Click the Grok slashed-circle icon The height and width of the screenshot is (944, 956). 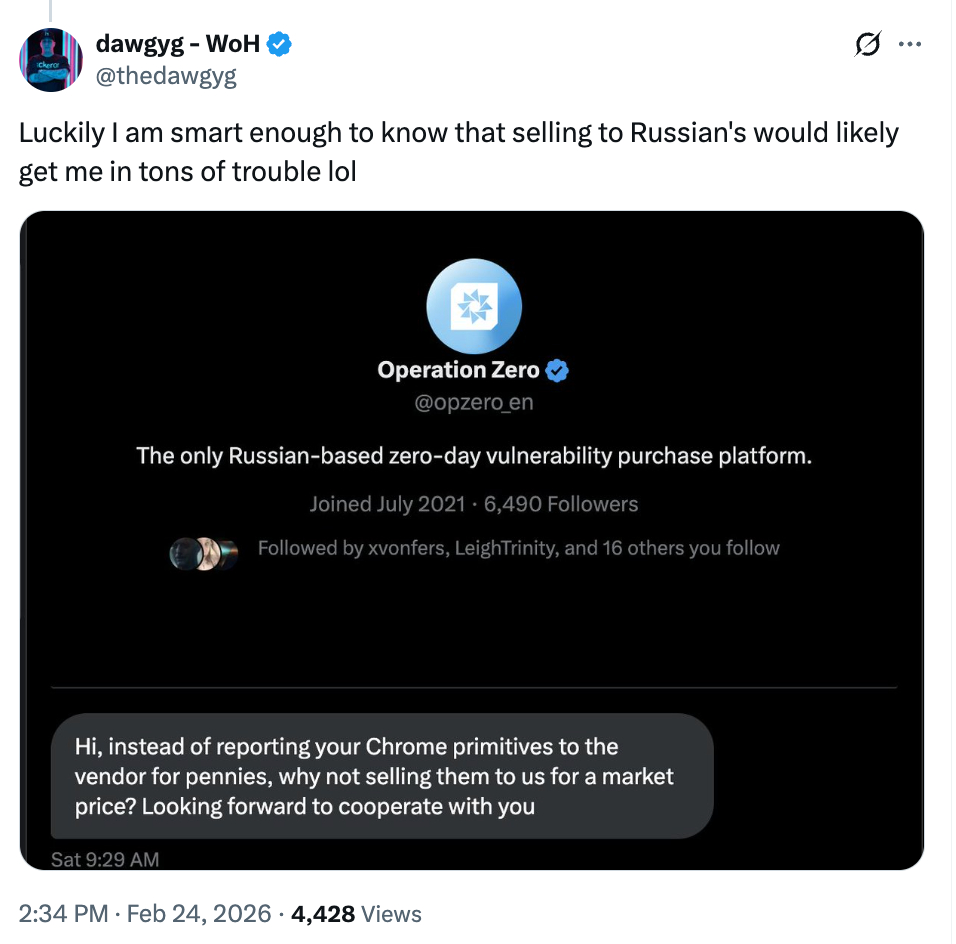[x=868, y=44]
